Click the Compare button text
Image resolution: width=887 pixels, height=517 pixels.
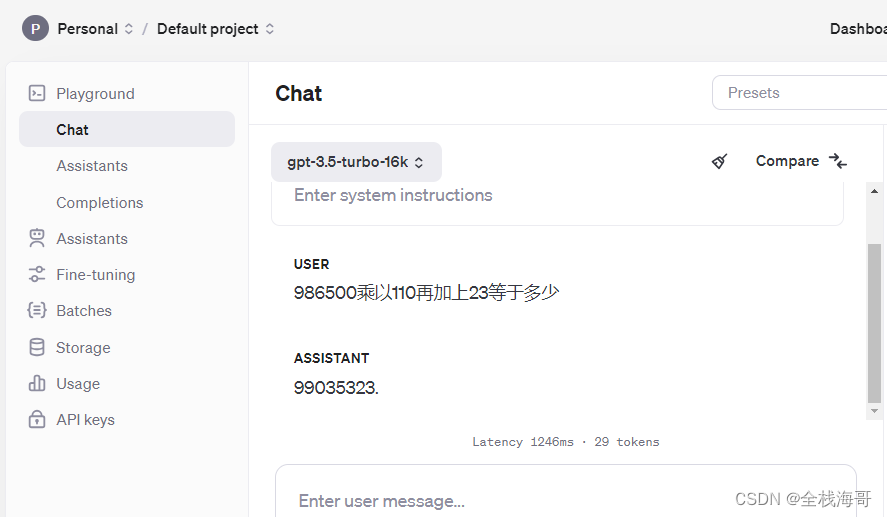(x=787, y=161)
